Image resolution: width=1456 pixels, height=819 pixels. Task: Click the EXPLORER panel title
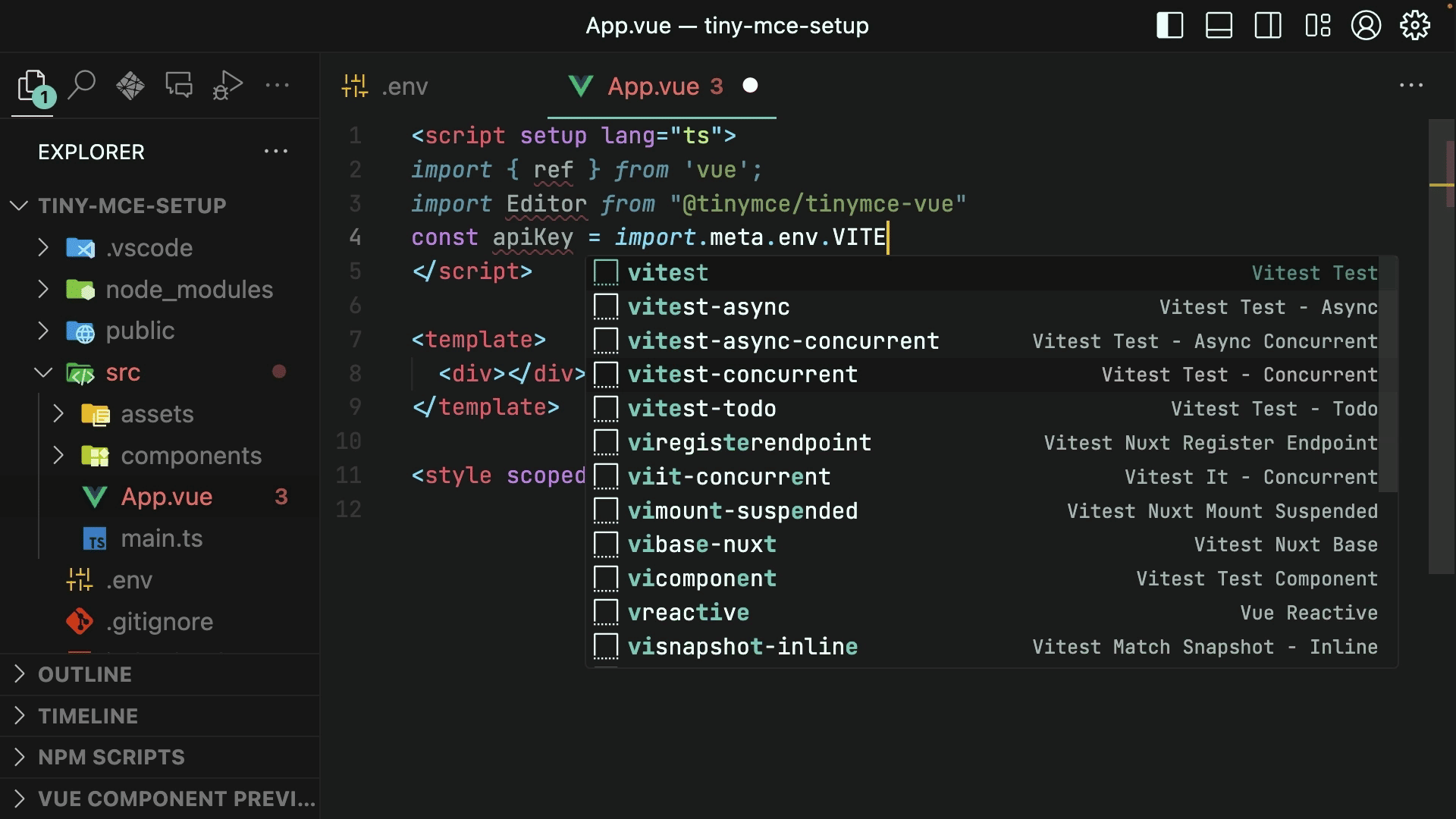tap(91, 152)
